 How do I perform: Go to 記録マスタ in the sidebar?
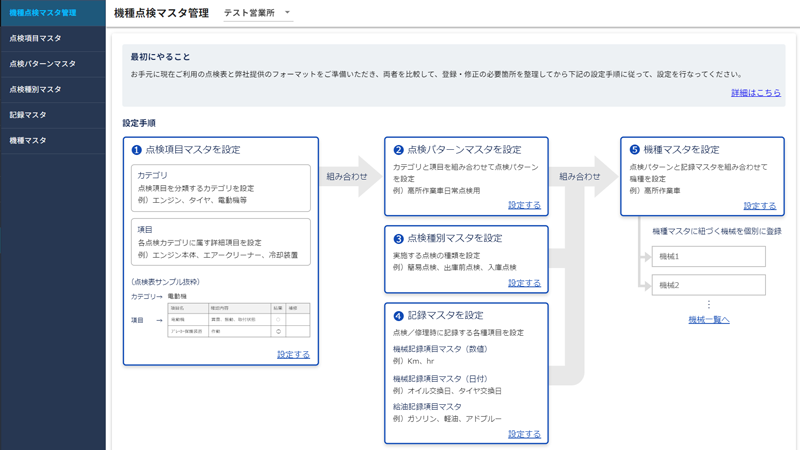(28, 115)
